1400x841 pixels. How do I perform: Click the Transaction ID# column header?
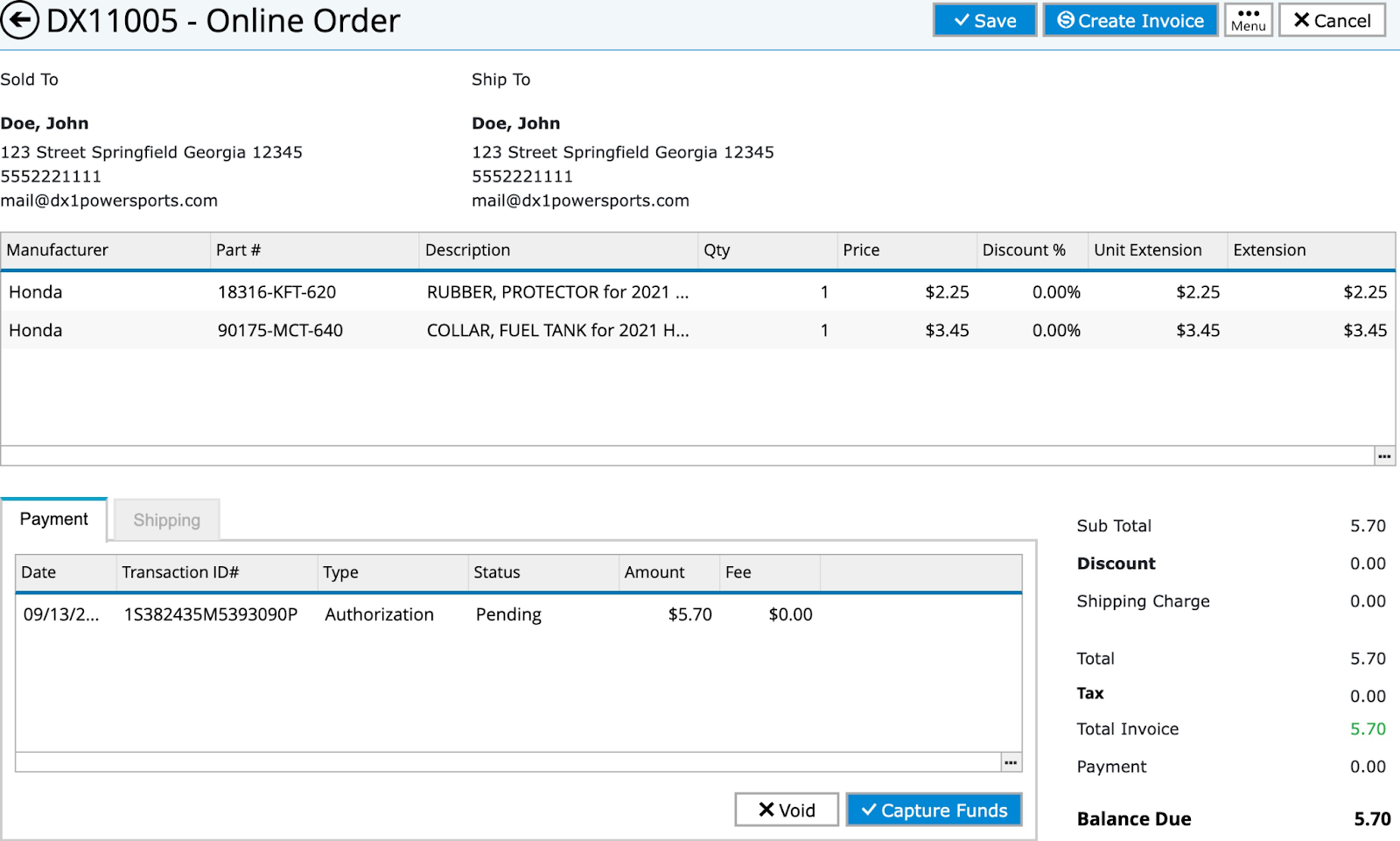pos(217,572)
